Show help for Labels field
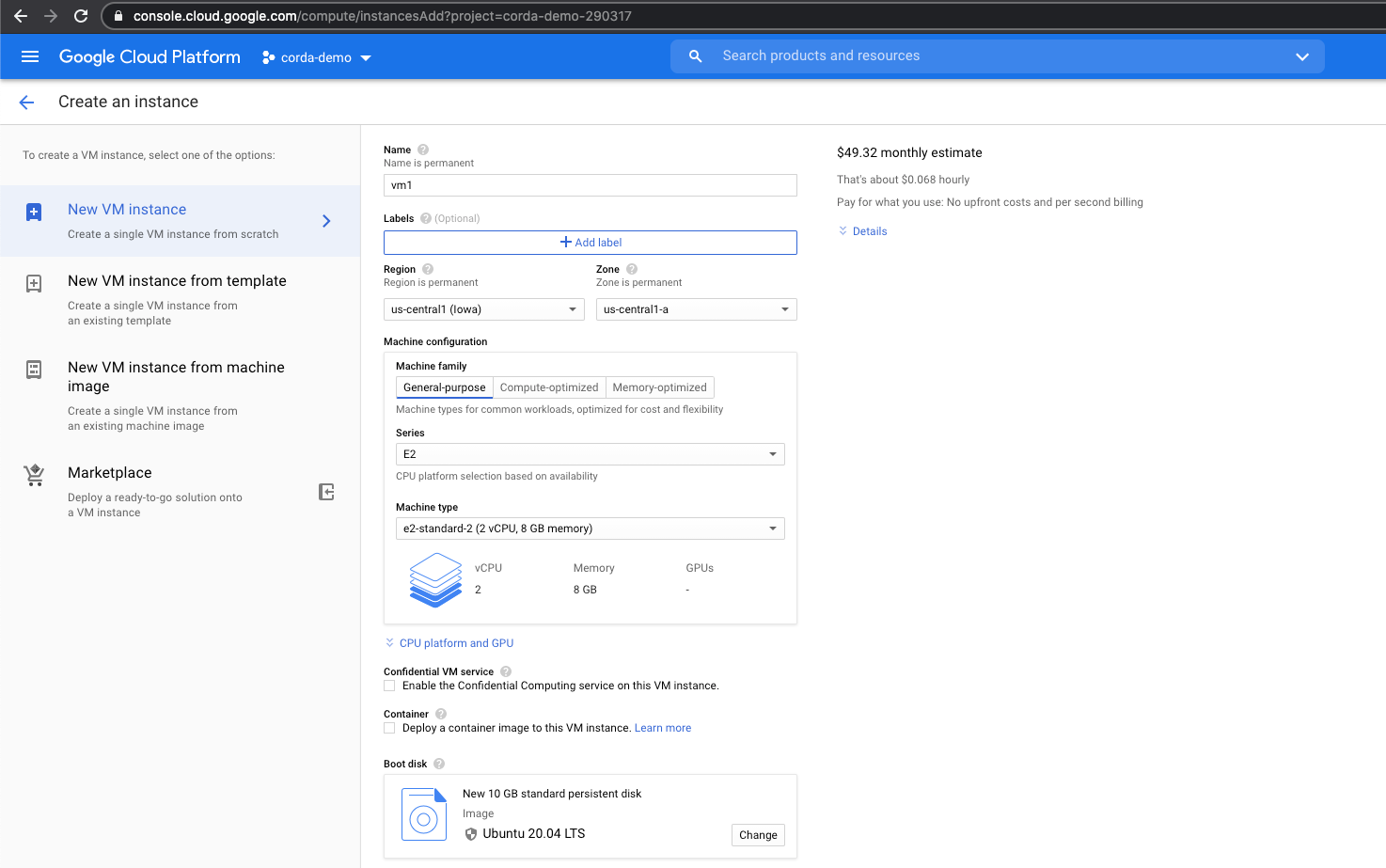The width and height of the screenshot is (1386, 868). (x=426, y=218)
